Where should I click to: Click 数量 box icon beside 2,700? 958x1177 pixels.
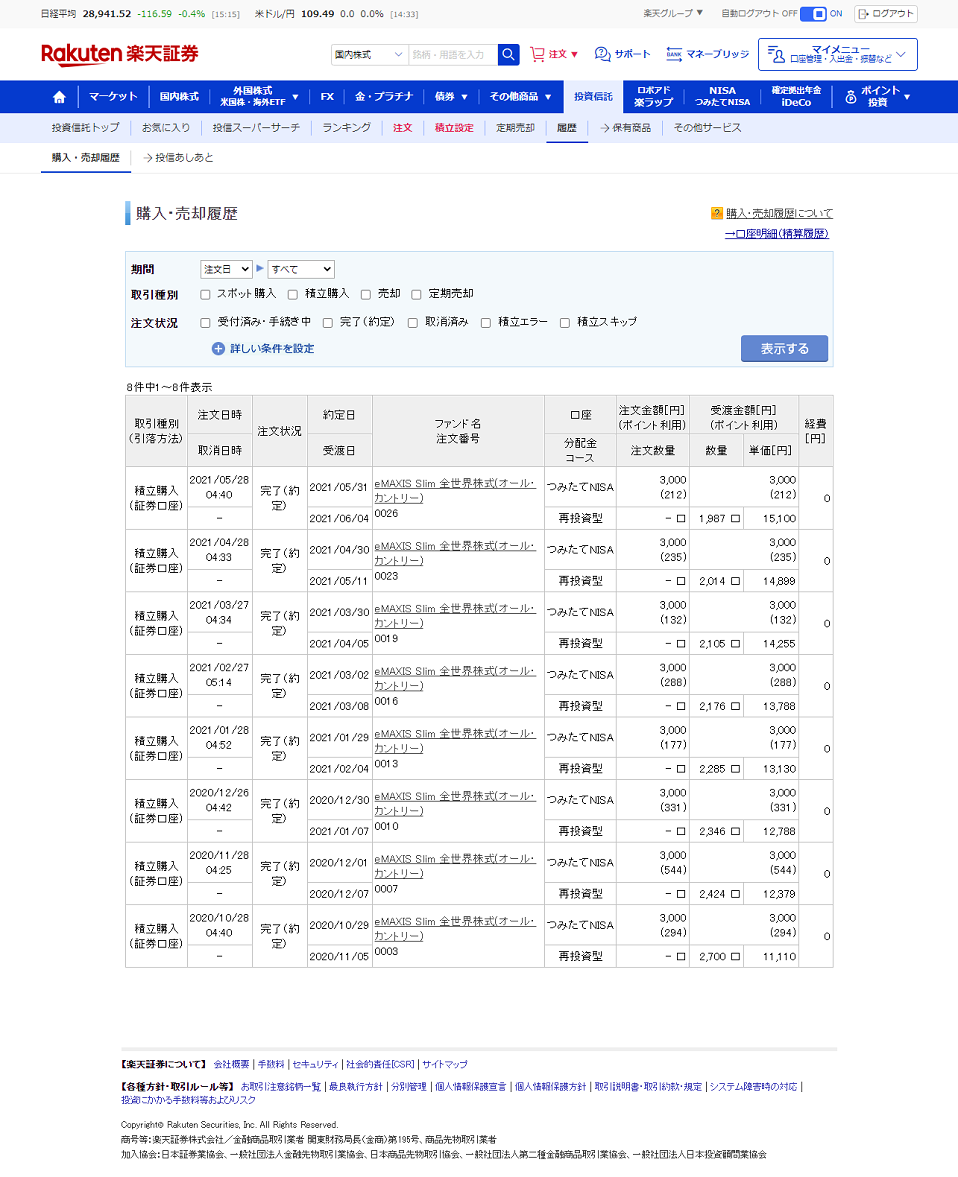[x=736, y=956]
